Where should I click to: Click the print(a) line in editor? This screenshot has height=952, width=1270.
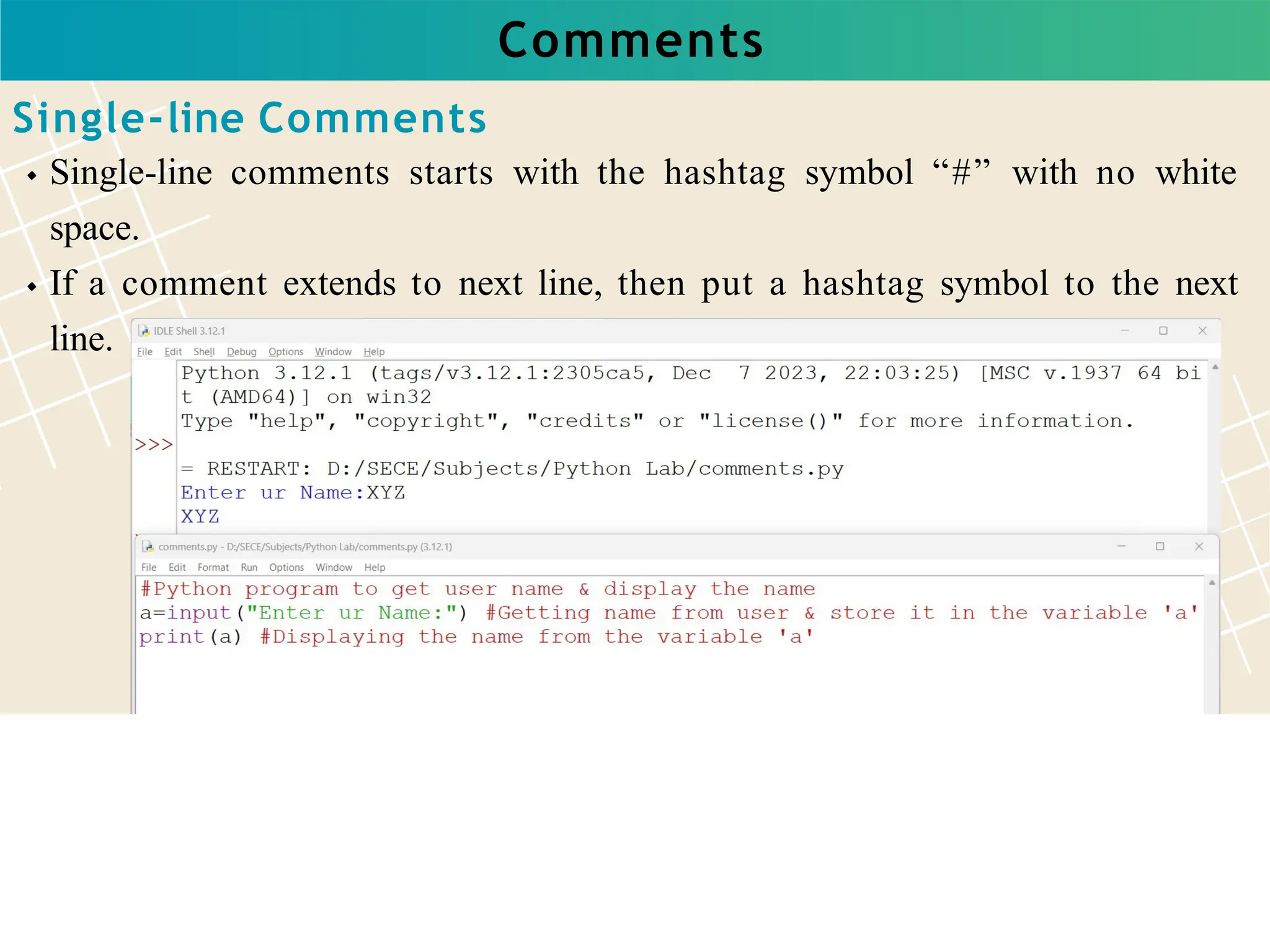pos(190,637)
